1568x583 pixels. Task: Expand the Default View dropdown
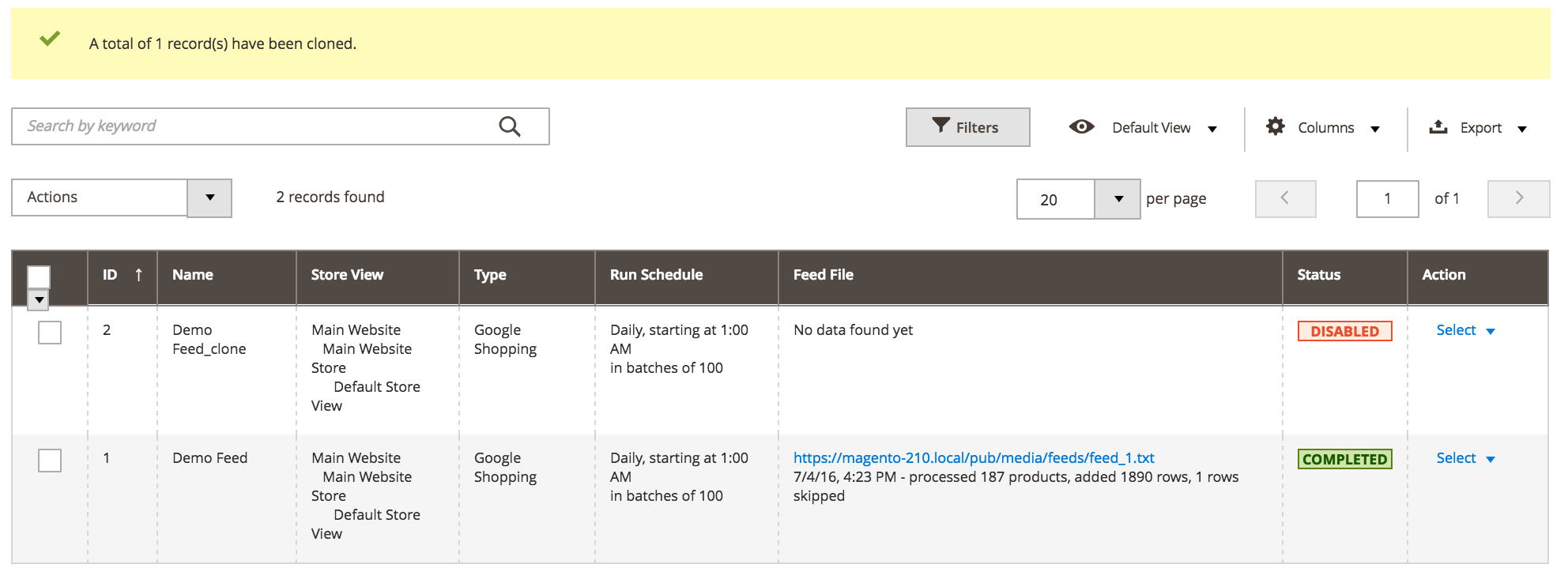(x=1212, y=129)
